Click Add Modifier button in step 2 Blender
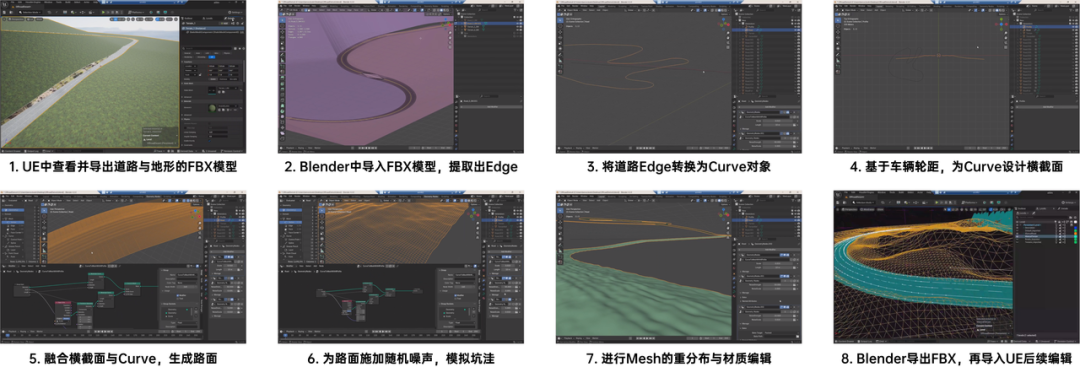Image resolution: width=1080 pixels, height=367 pixels. coord(492,107)
